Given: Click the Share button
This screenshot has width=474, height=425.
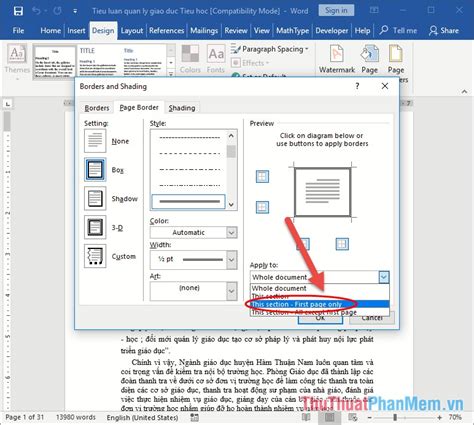Looking at the screenshot, I should [444, 31].
